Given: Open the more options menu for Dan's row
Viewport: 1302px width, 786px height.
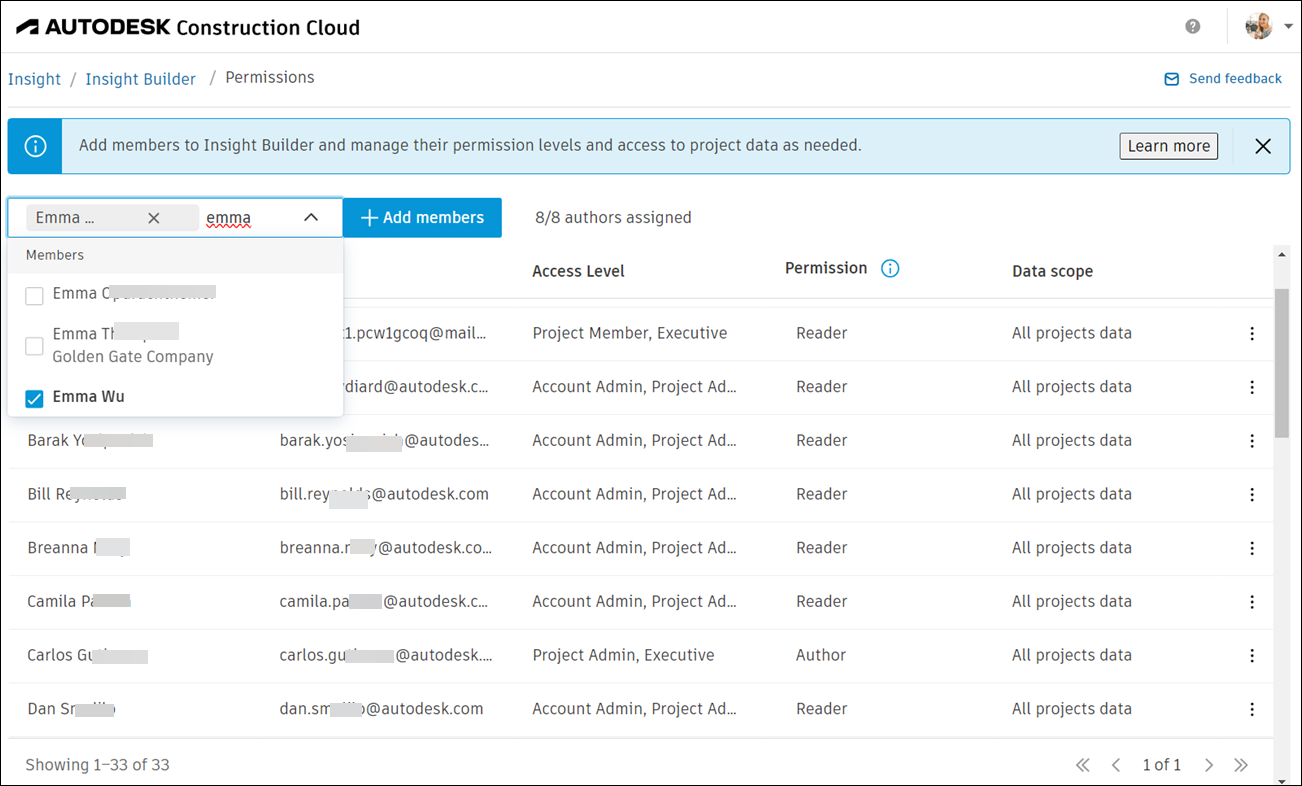Looking at the screenshot, I should 1252,709.
